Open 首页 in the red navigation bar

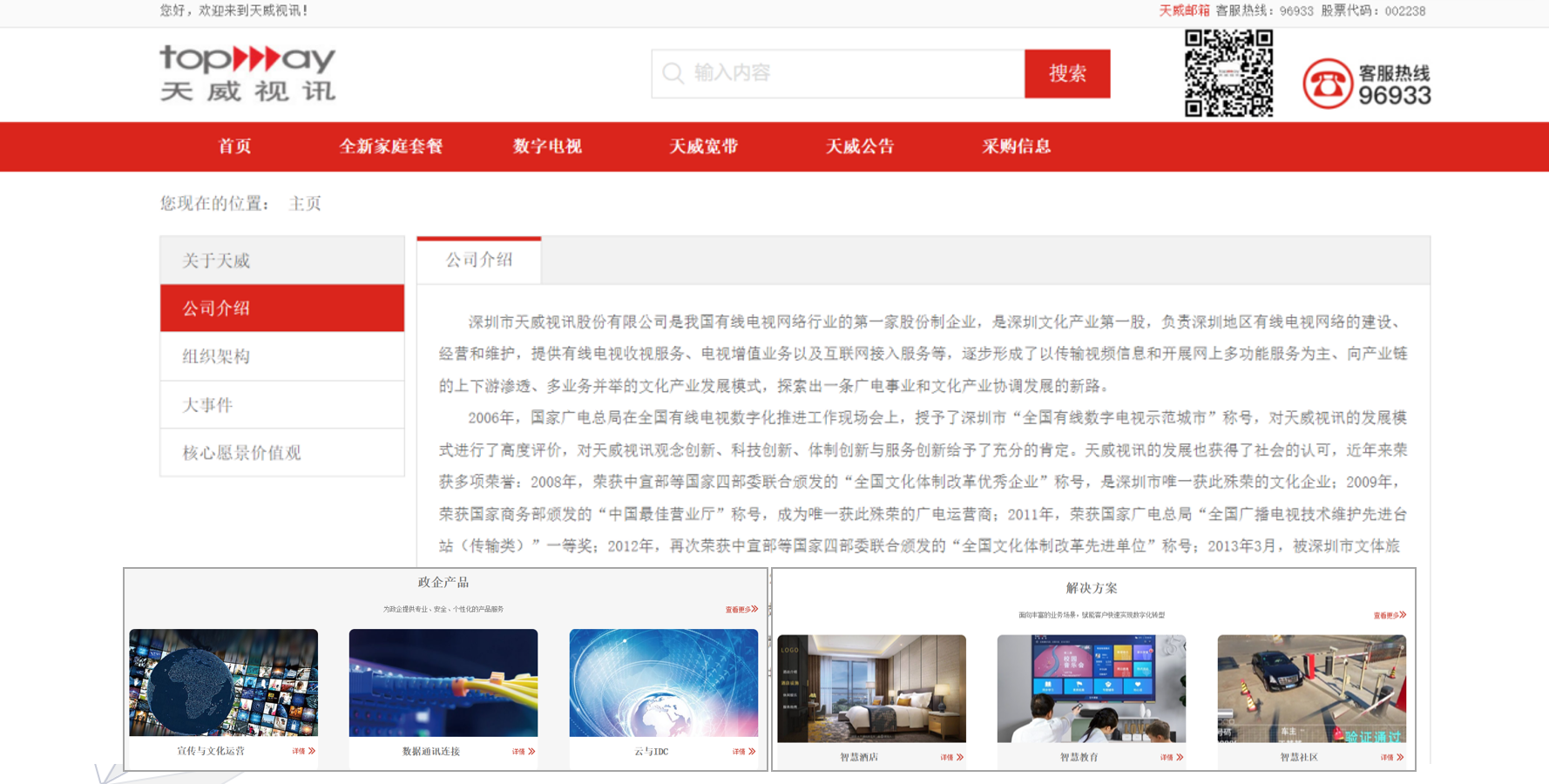tap(234, 146)
